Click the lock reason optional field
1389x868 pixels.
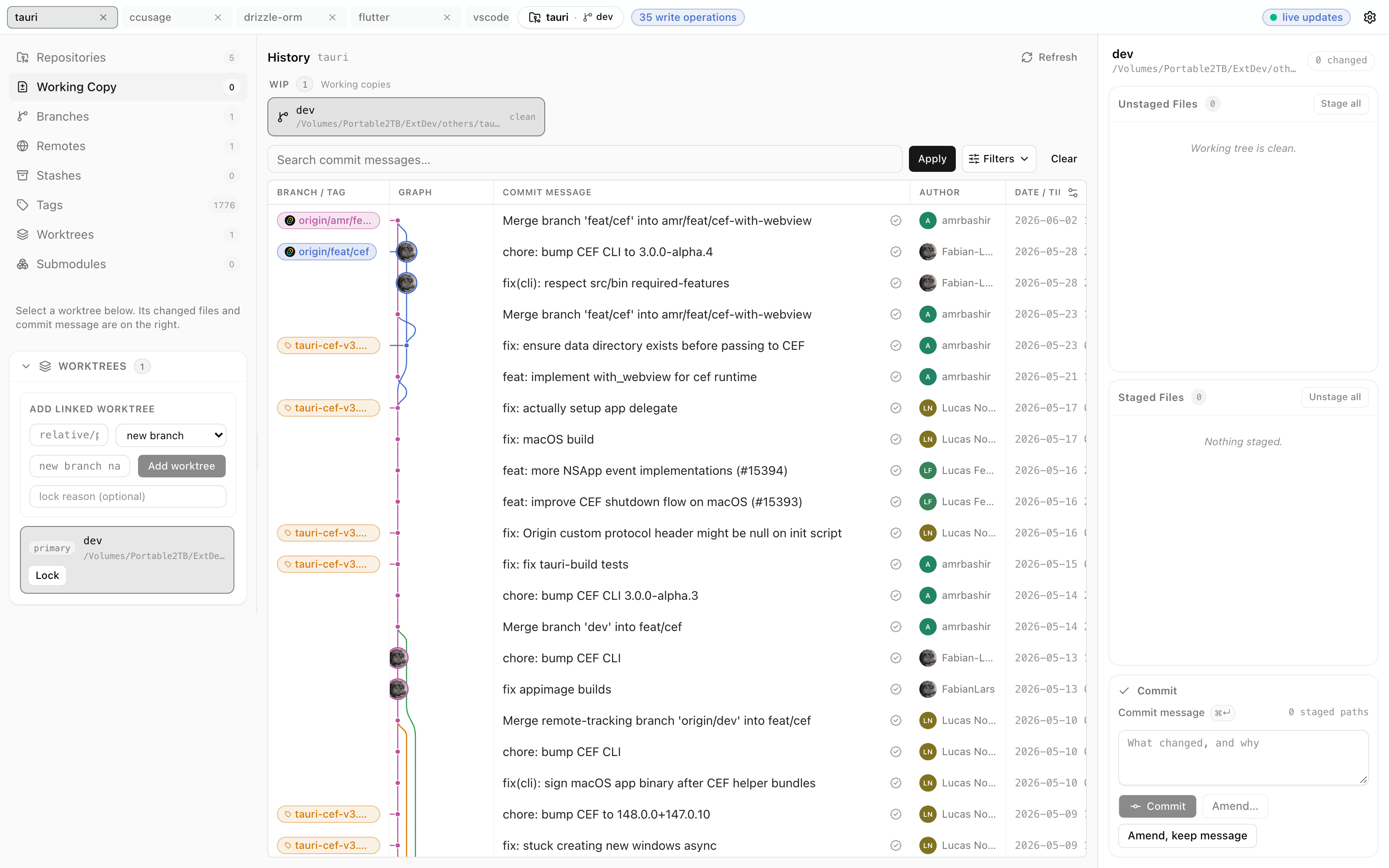(128, 496)
